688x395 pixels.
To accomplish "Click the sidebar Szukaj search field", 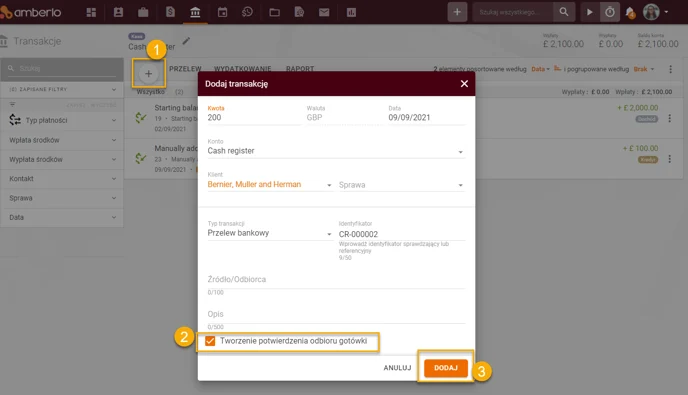I will pyautogui.click(x=62, y=68).
